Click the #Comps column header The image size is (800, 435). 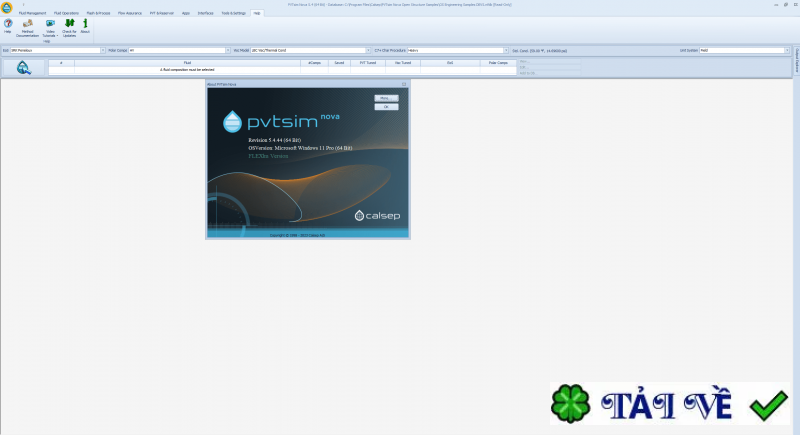314,63
